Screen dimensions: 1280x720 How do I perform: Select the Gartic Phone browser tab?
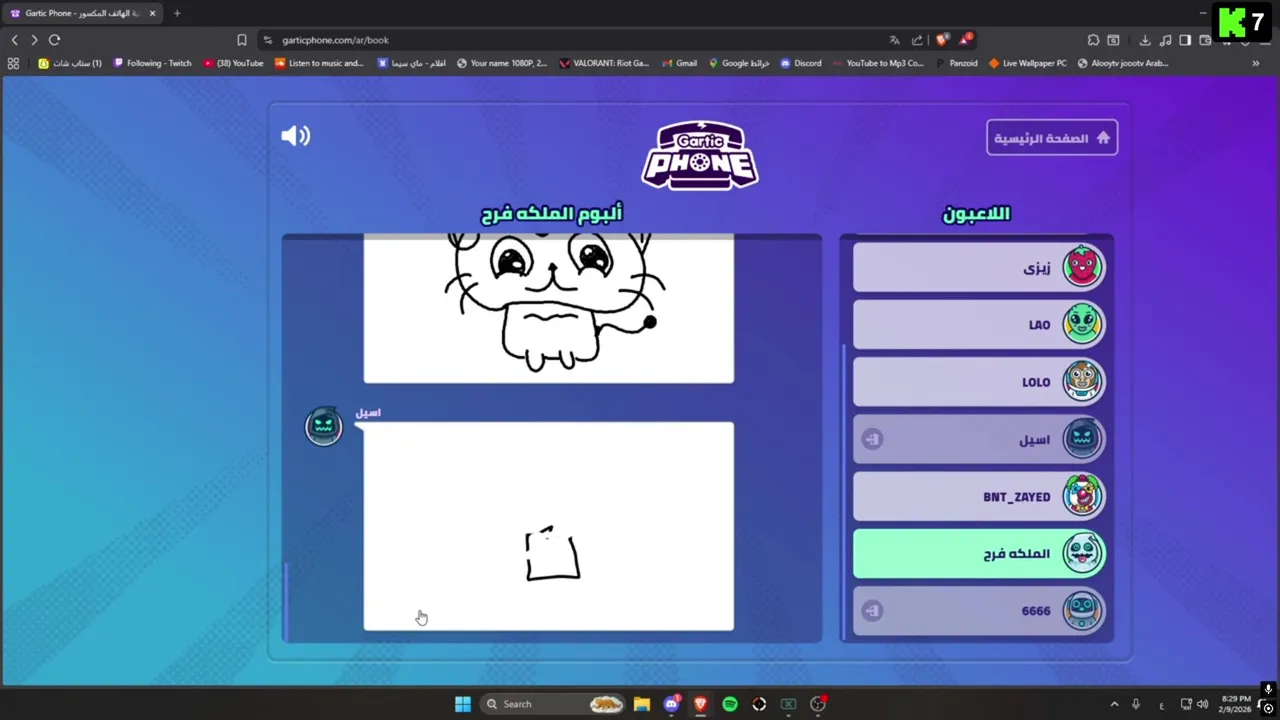tap(83, 13)
